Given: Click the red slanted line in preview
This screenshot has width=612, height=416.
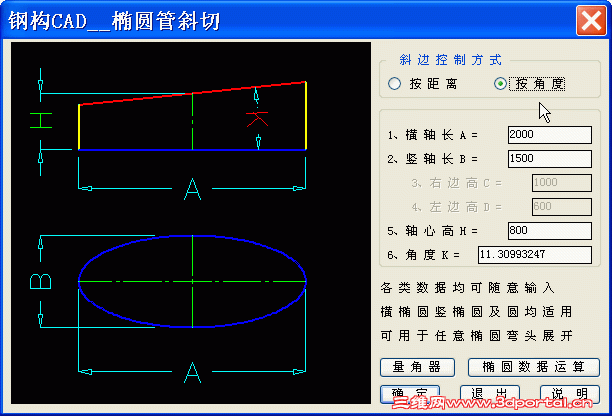Looking at the screenshot, I should coord(192,93).
